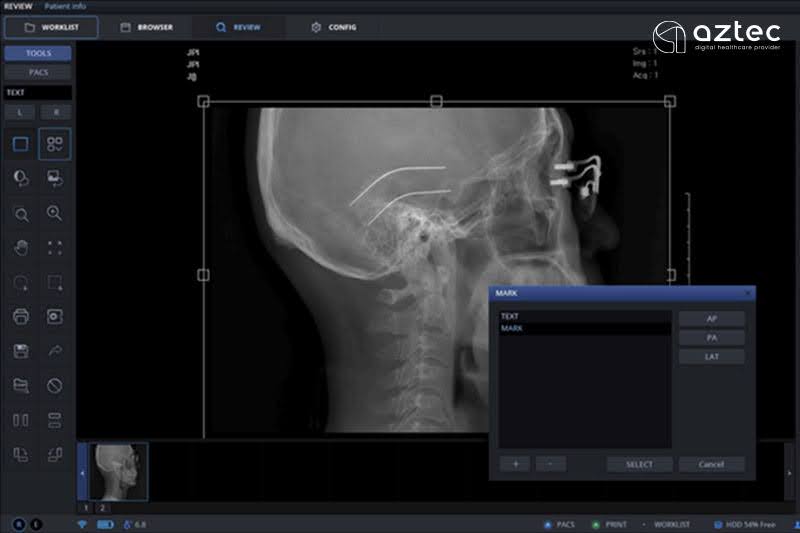Open the multi-image grid layout tool
Screen dimensions: 800x533
coord(55,144)
